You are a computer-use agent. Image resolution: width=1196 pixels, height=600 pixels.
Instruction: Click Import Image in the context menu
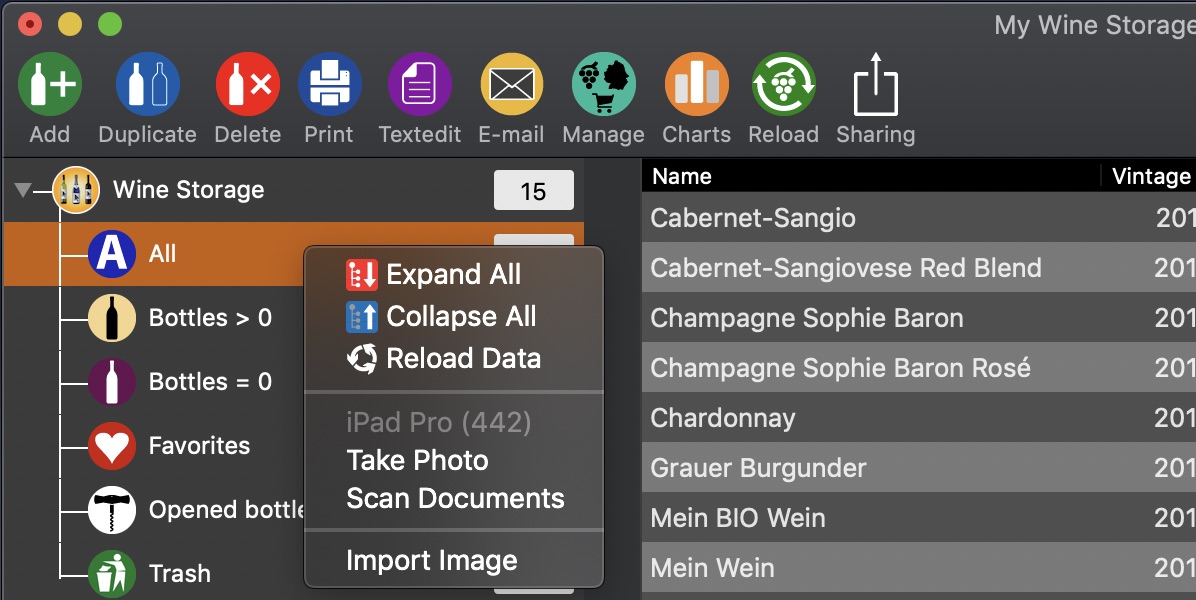pos(432,561)
